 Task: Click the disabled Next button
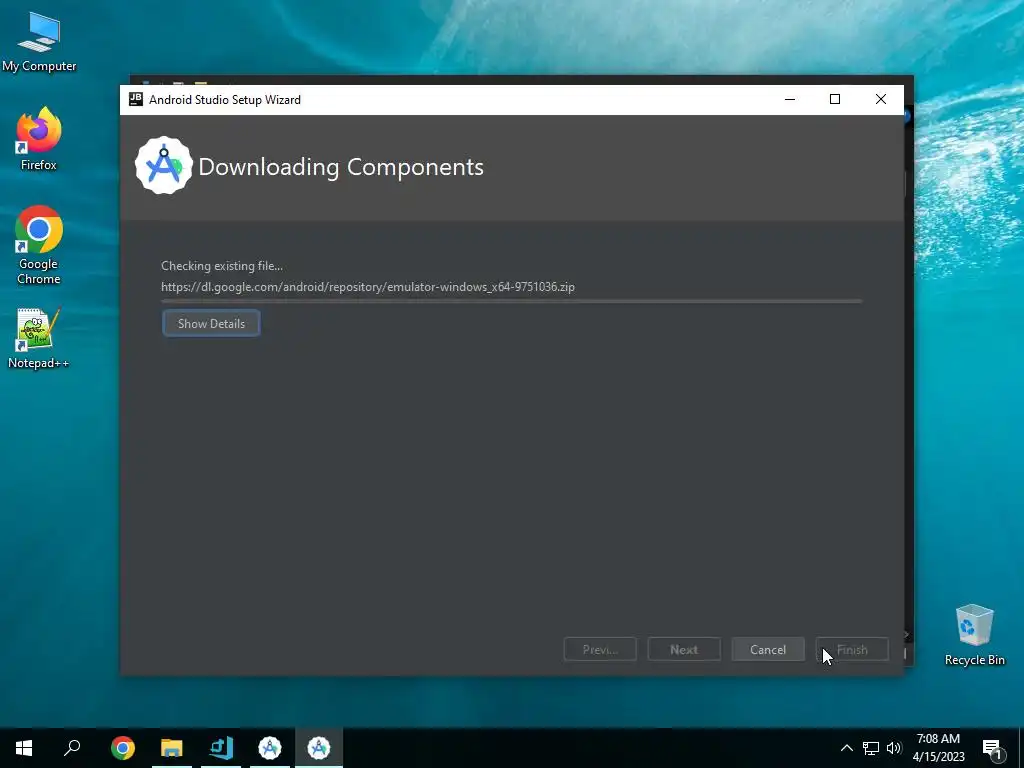[684, 650]
